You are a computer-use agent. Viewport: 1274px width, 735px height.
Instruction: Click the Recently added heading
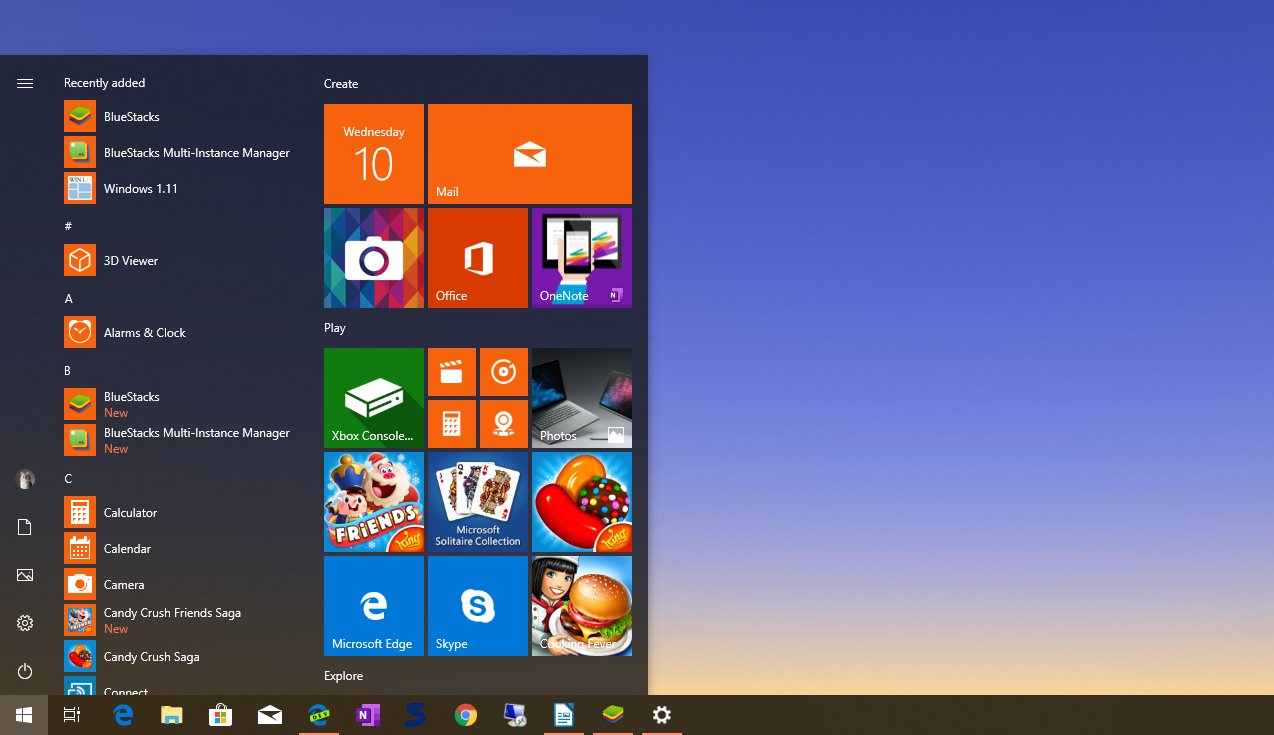pyautogui.click(x=104, y=83)
